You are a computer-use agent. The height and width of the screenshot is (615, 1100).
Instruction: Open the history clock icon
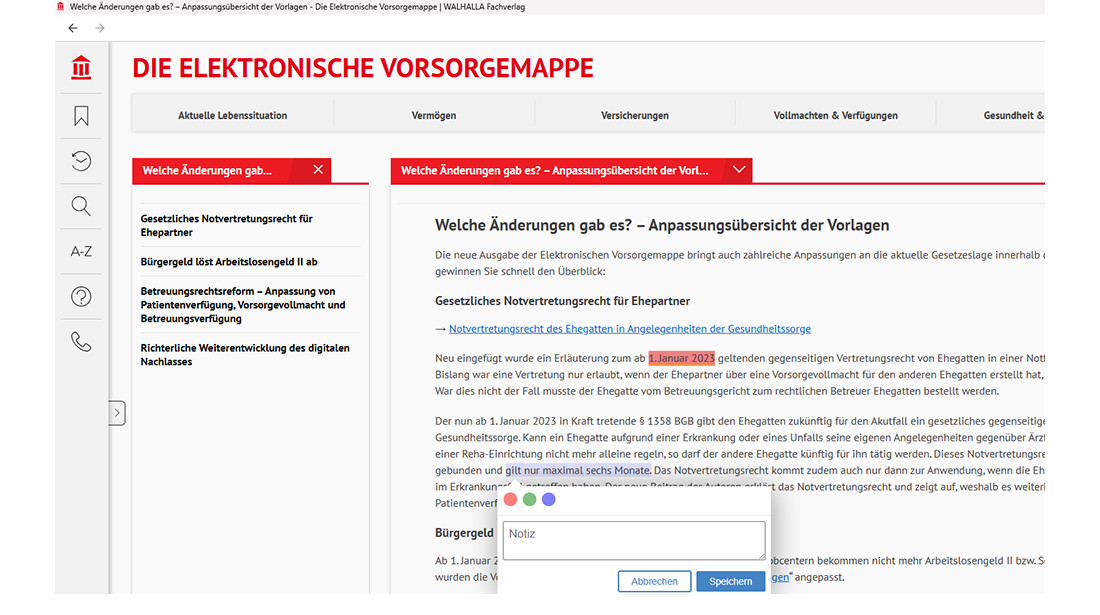(81, 161)
